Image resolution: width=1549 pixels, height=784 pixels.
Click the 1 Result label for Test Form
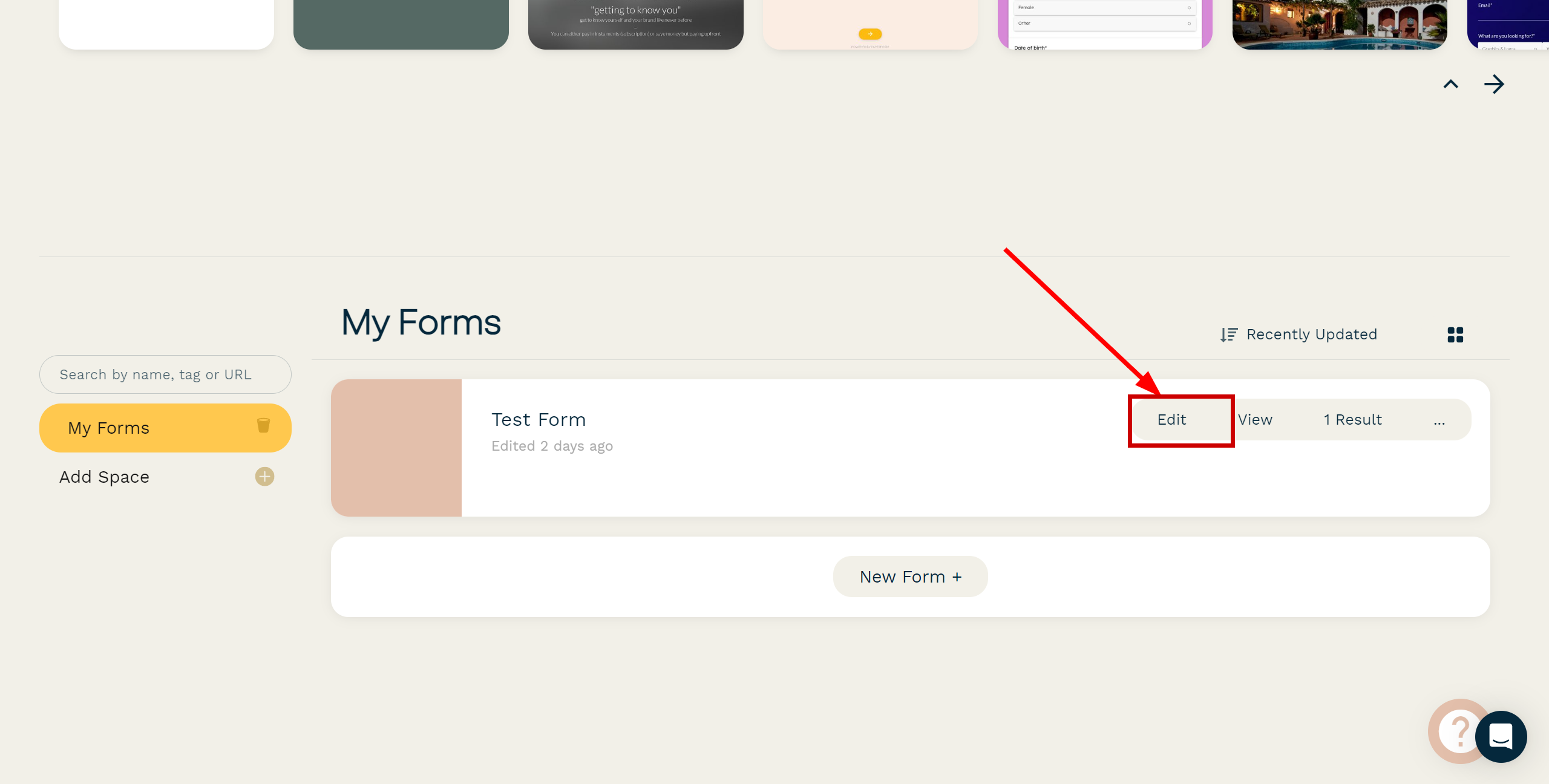tap(1352, 419)
